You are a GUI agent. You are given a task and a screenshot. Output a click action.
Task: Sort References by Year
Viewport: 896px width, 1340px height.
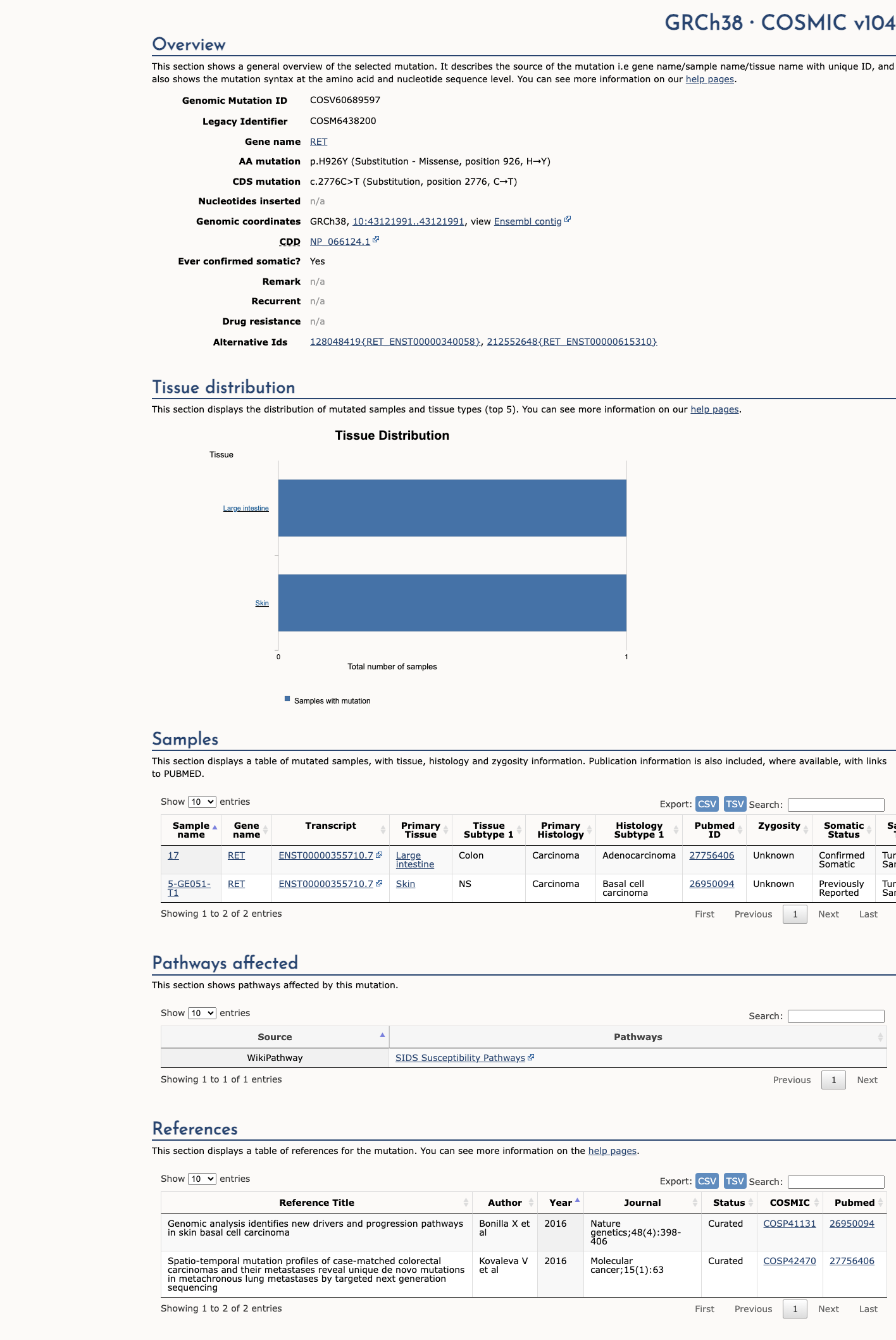(x=561, y=1203)
